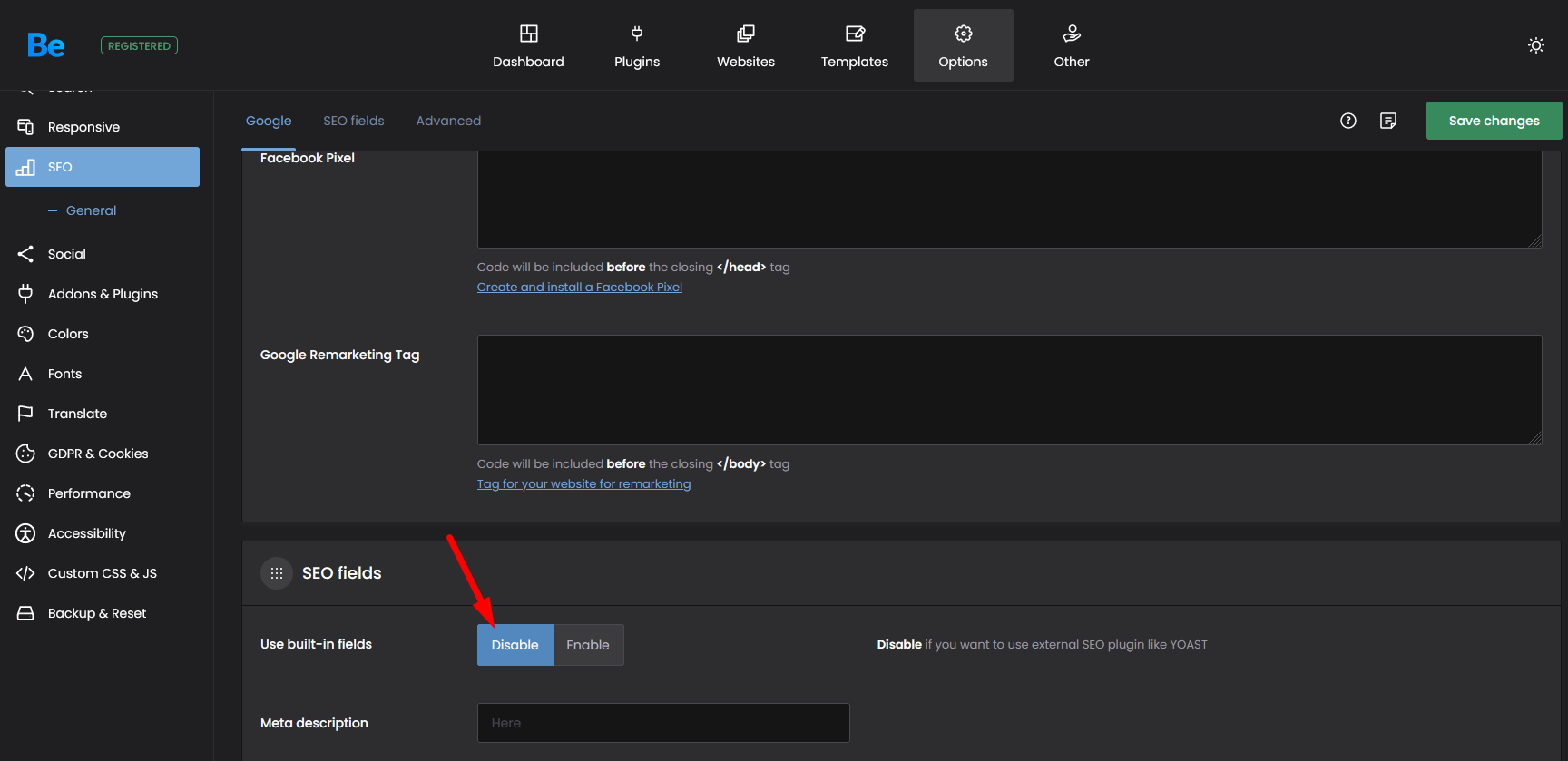Click the Responsive devices icon

pyautogui.click(x=25, y=127)
